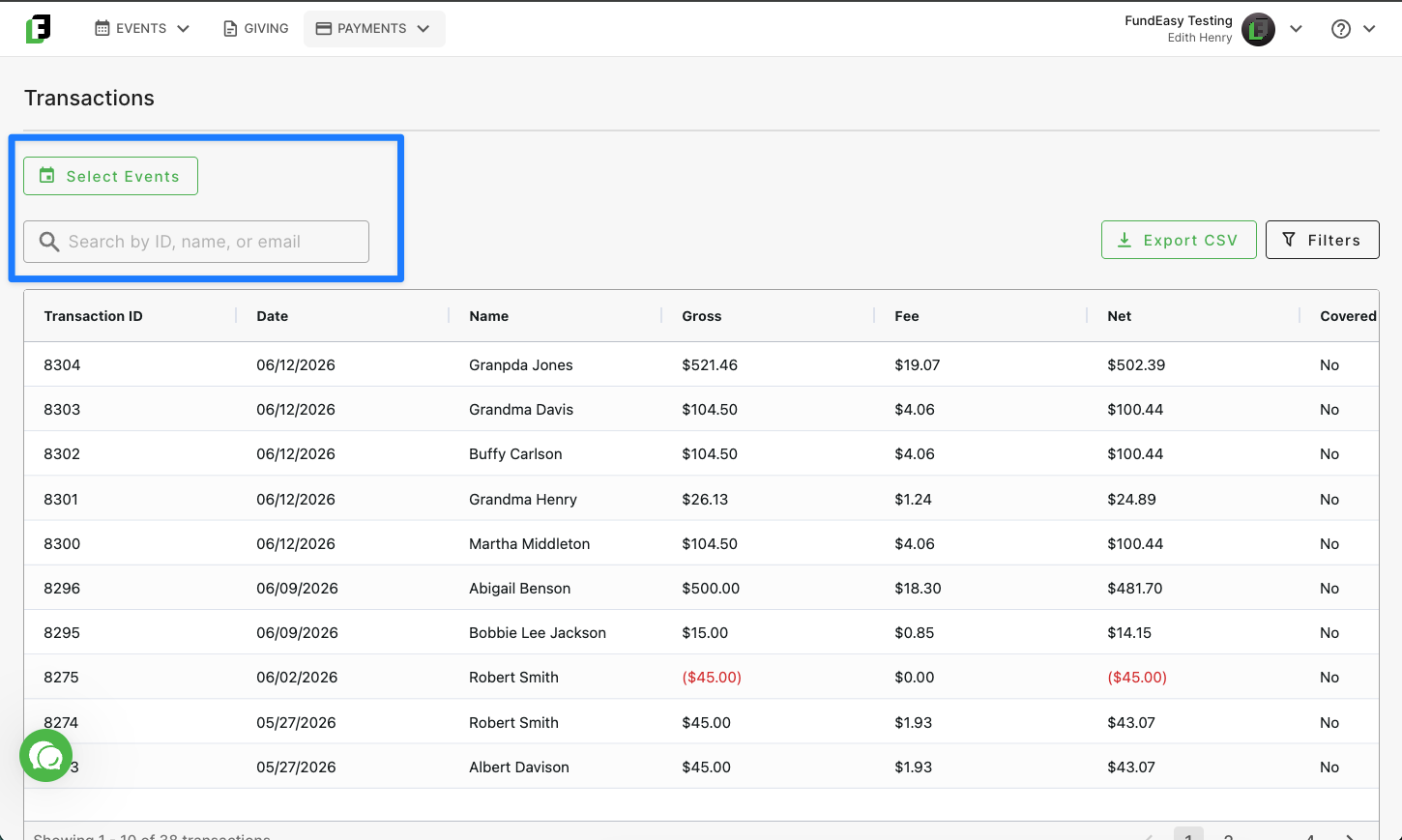Open the Payments dropdown menu

click(x=374, y=29)
